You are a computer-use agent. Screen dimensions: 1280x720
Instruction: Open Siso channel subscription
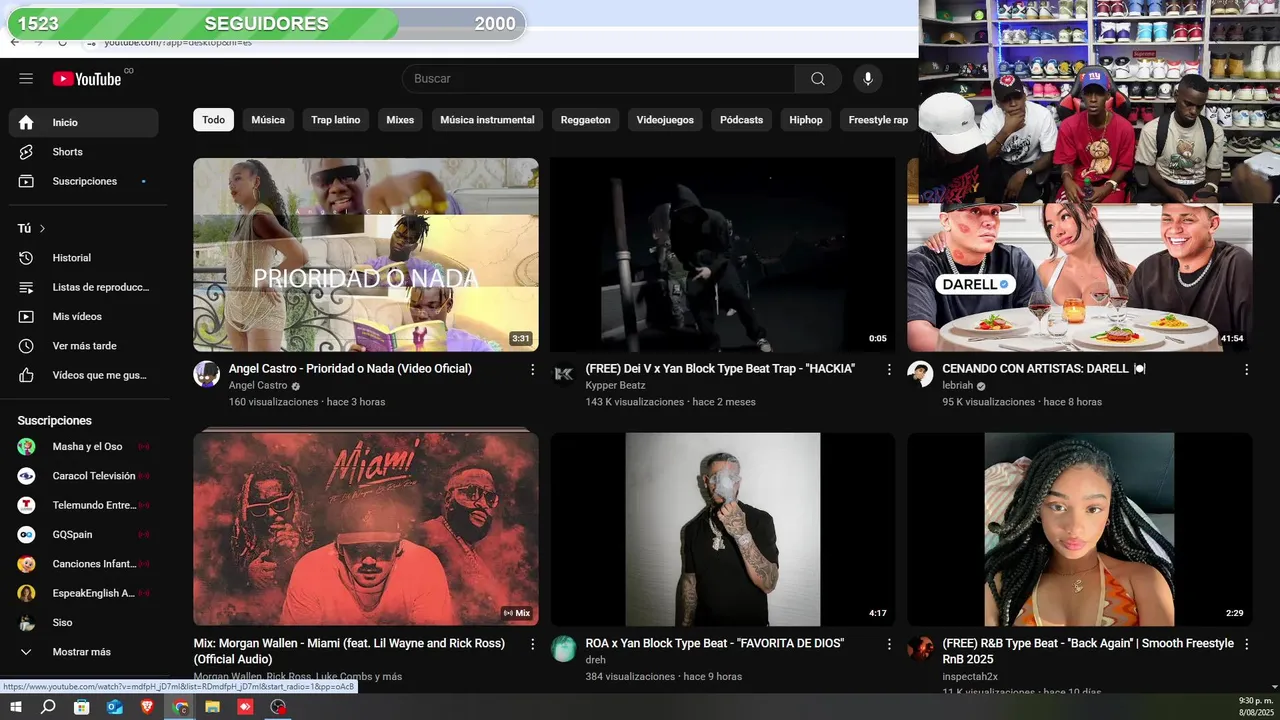tap(84, 622)
